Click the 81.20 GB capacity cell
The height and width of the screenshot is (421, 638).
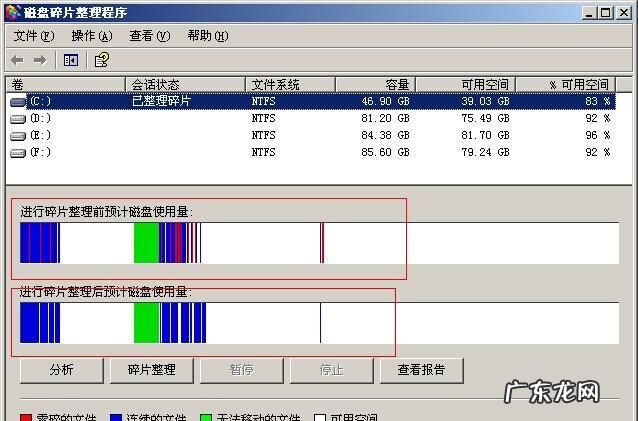click(x=385, y=118)
